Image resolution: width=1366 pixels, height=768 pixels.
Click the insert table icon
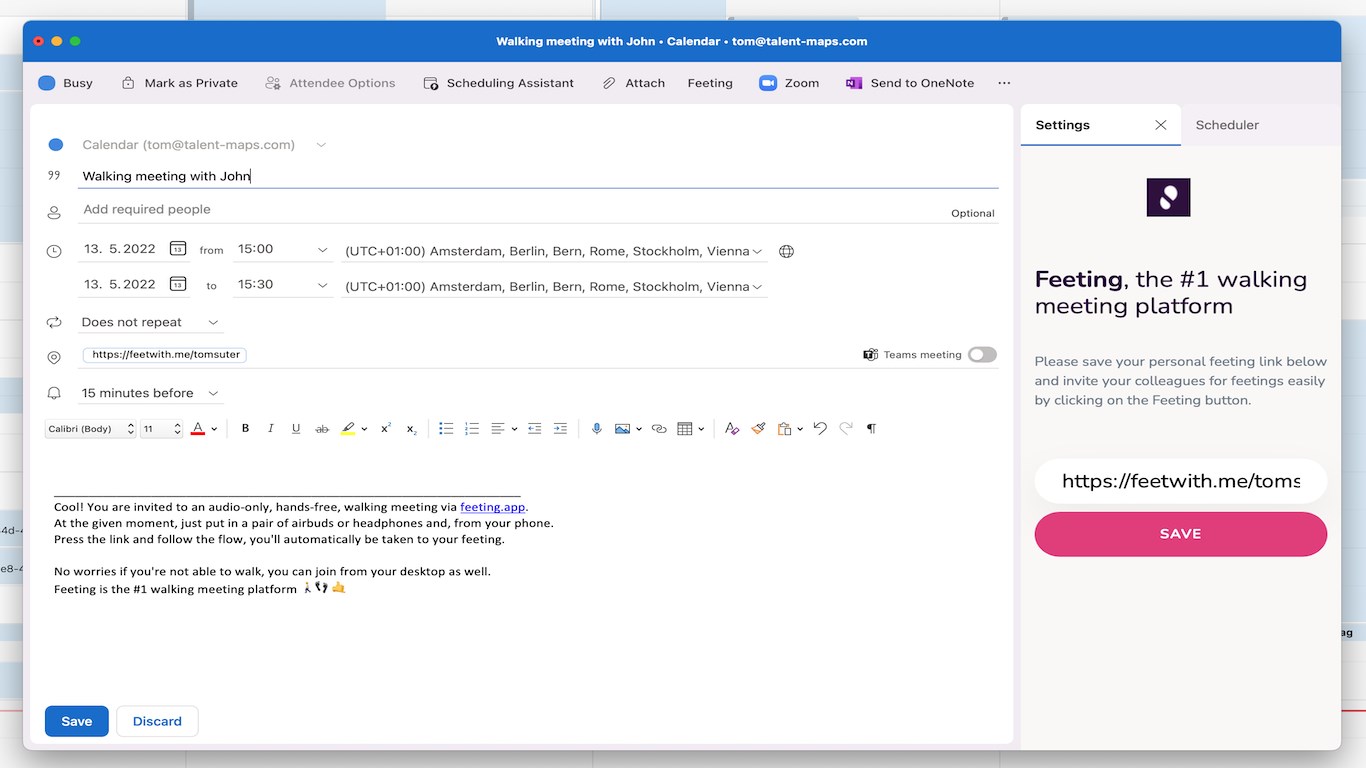tap(685, 429)
